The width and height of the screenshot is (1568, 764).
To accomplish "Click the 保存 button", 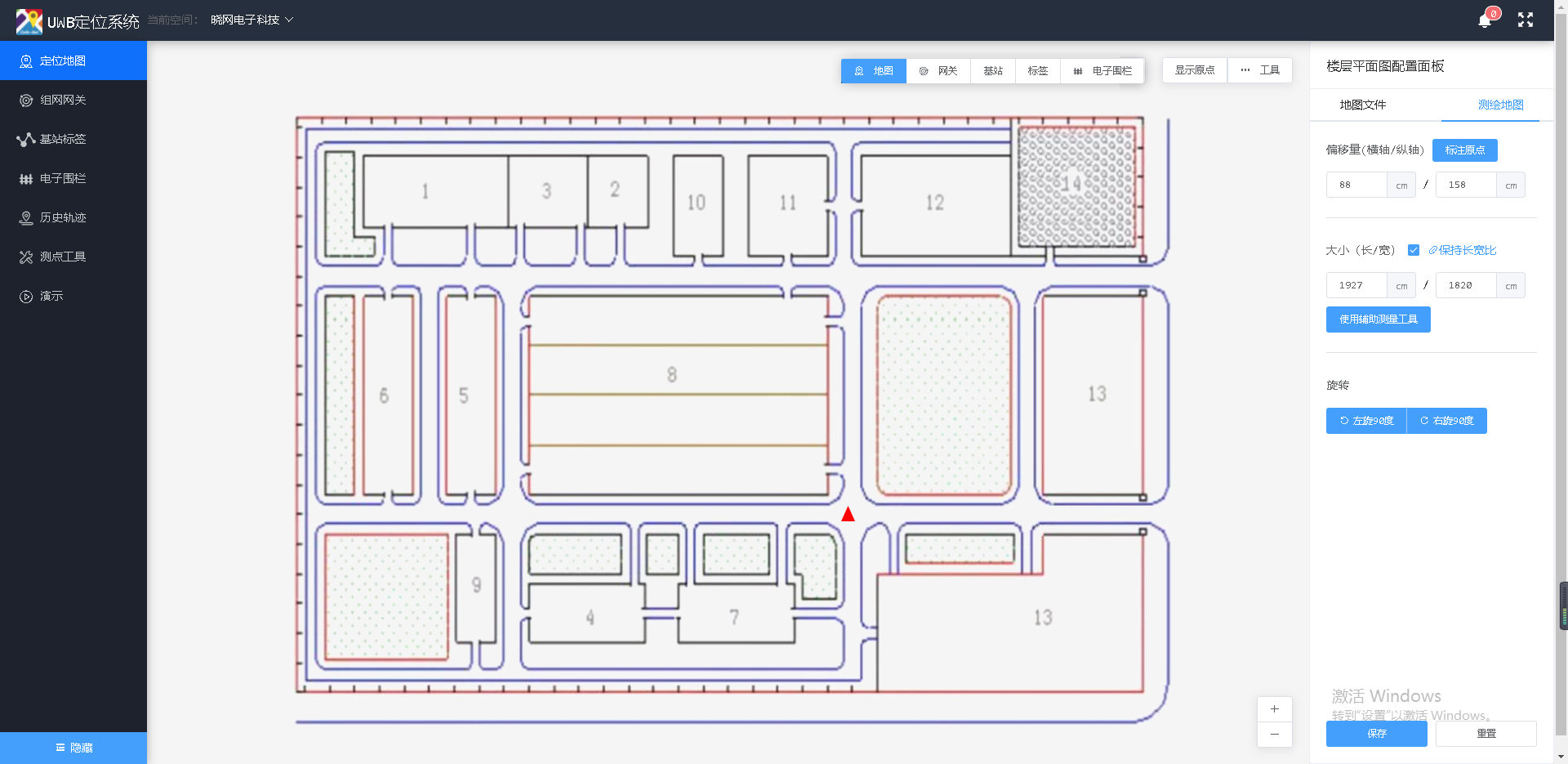I will click(1376, 734).
